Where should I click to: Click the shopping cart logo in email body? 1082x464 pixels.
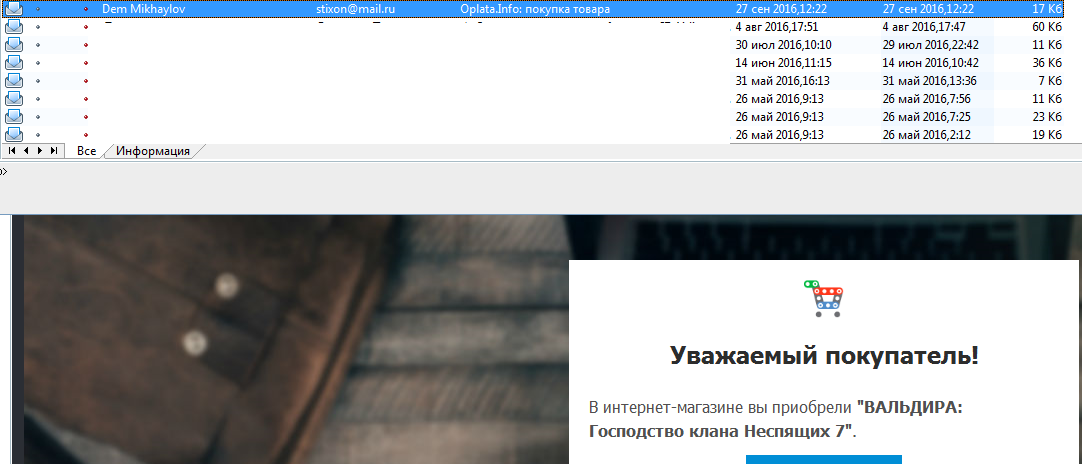pyautogui.click(x=823, y=299)
